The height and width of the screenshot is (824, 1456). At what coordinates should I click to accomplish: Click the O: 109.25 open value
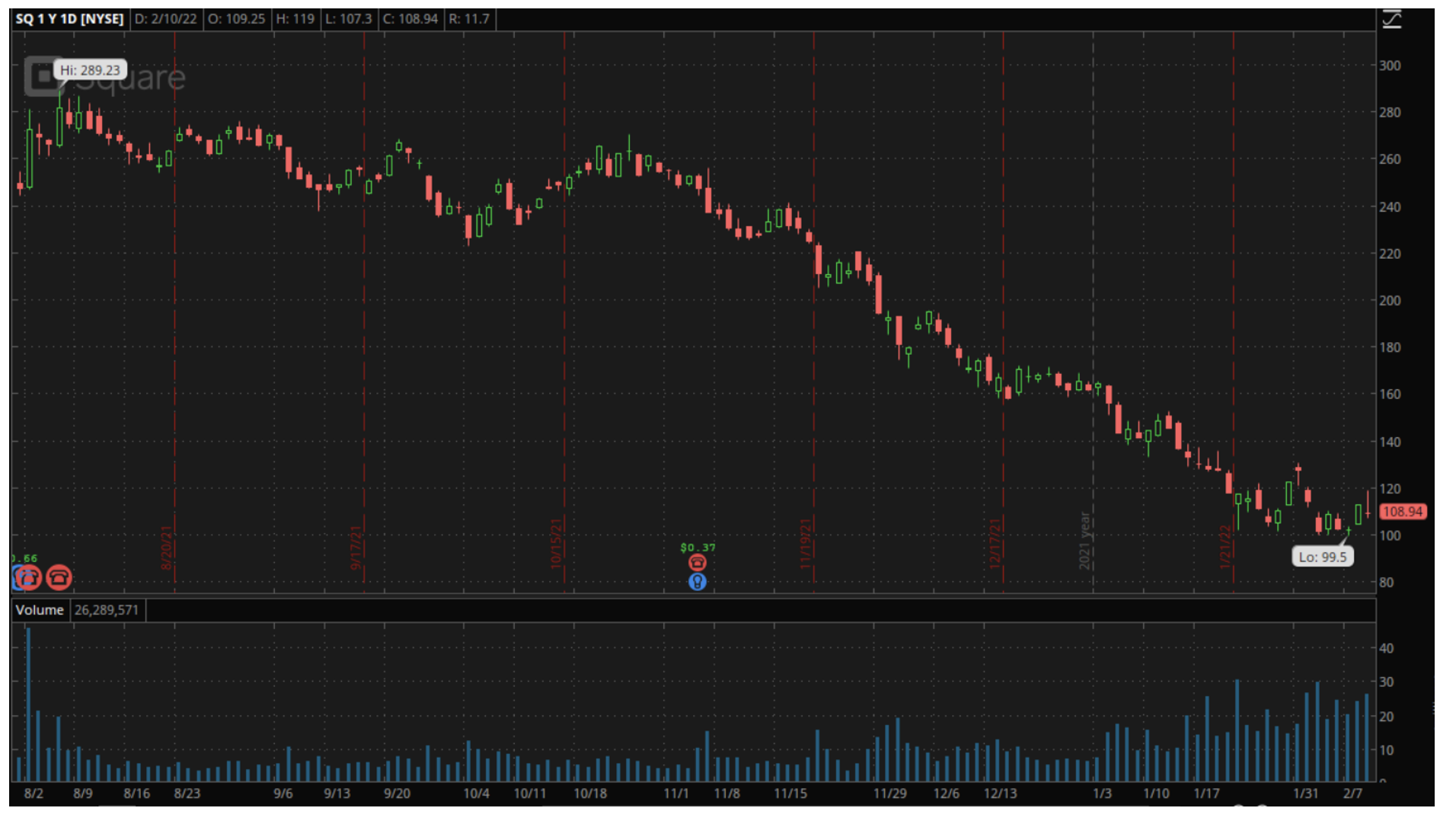click(x=236, y=19)
